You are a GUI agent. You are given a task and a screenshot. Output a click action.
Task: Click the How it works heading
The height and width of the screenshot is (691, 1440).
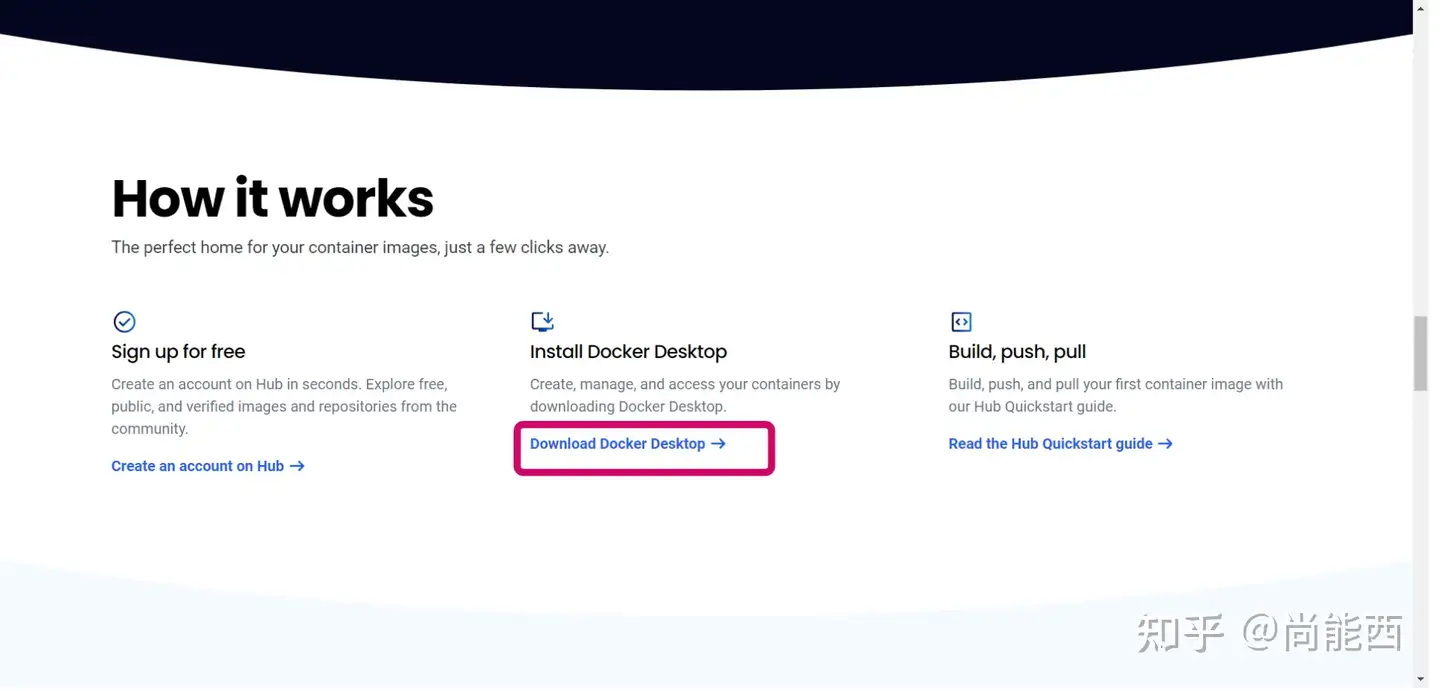coord(273,198)
